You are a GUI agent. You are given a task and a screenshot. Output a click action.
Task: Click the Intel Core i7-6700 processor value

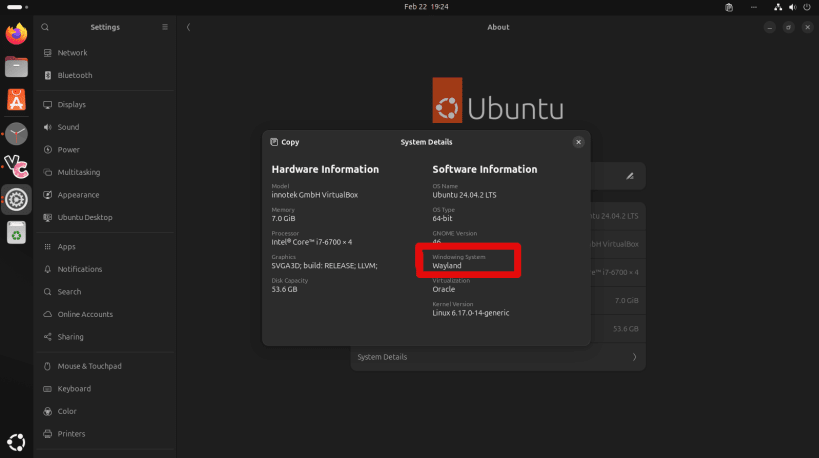311,242
